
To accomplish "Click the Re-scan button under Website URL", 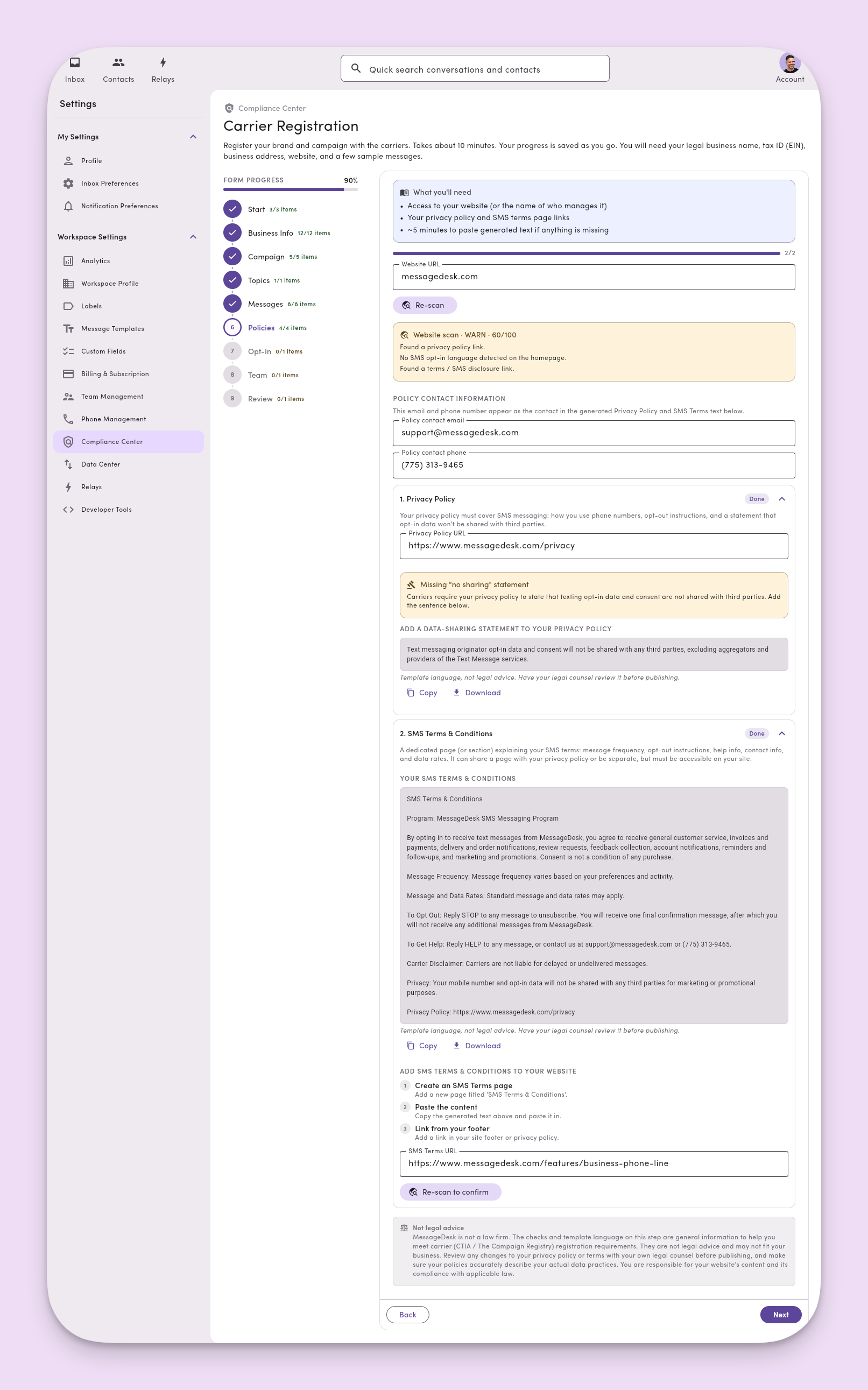I will coord(425,305).
